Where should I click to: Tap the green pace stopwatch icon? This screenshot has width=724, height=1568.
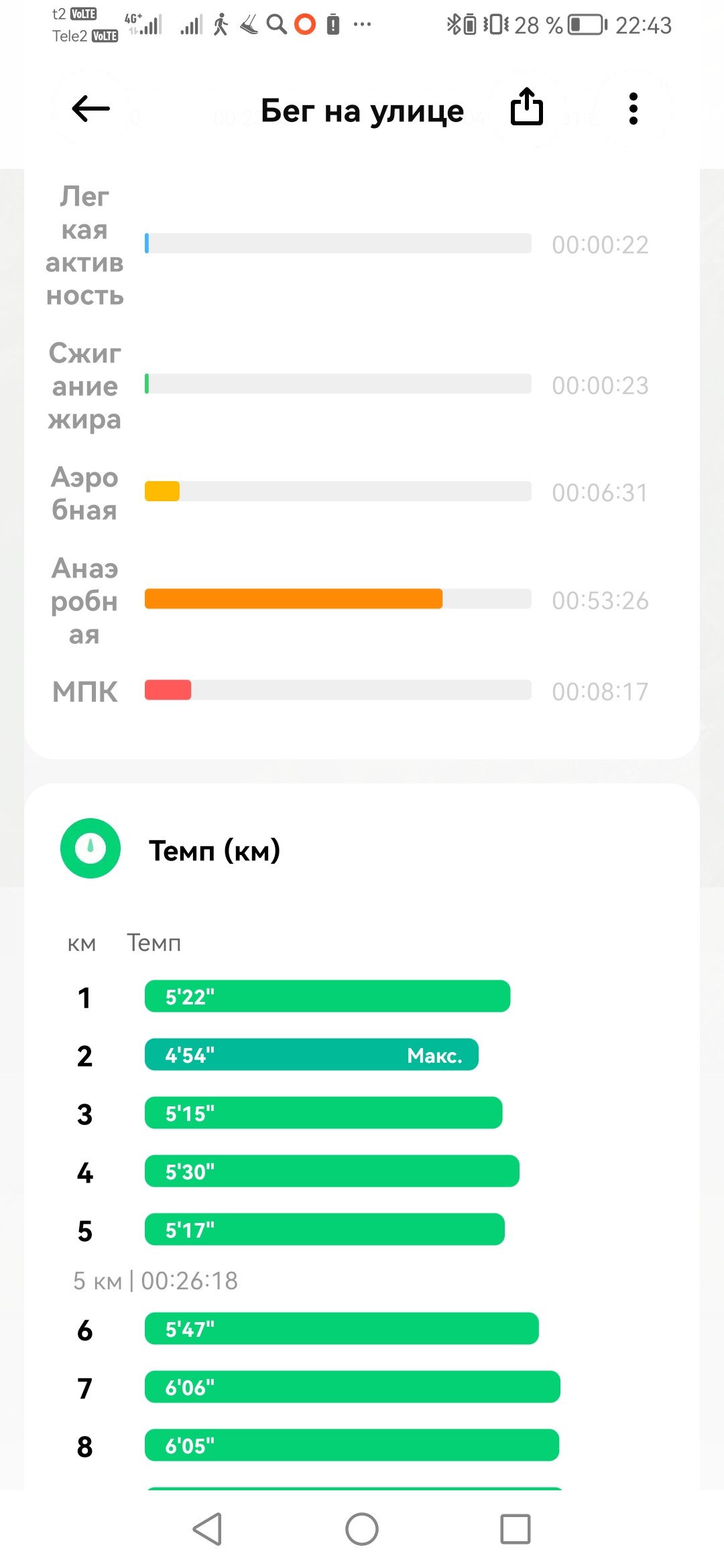click(x=90, y=848)
